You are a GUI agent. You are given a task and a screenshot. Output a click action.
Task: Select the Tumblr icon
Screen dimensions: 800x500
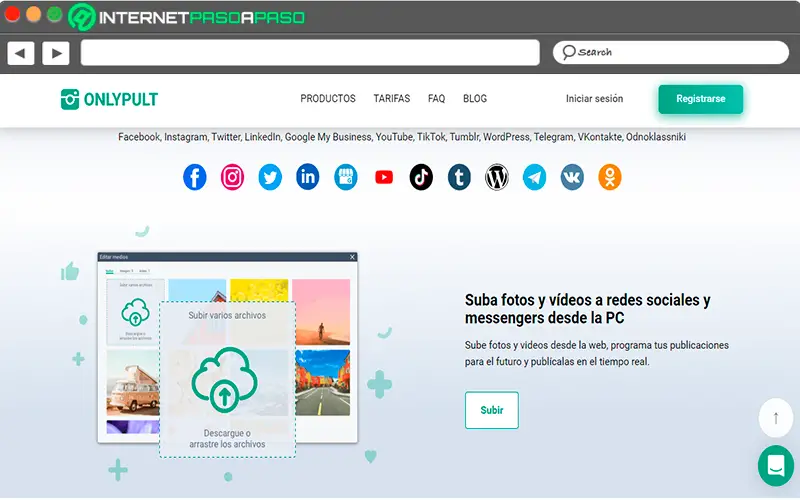click(x=459, y=177)
